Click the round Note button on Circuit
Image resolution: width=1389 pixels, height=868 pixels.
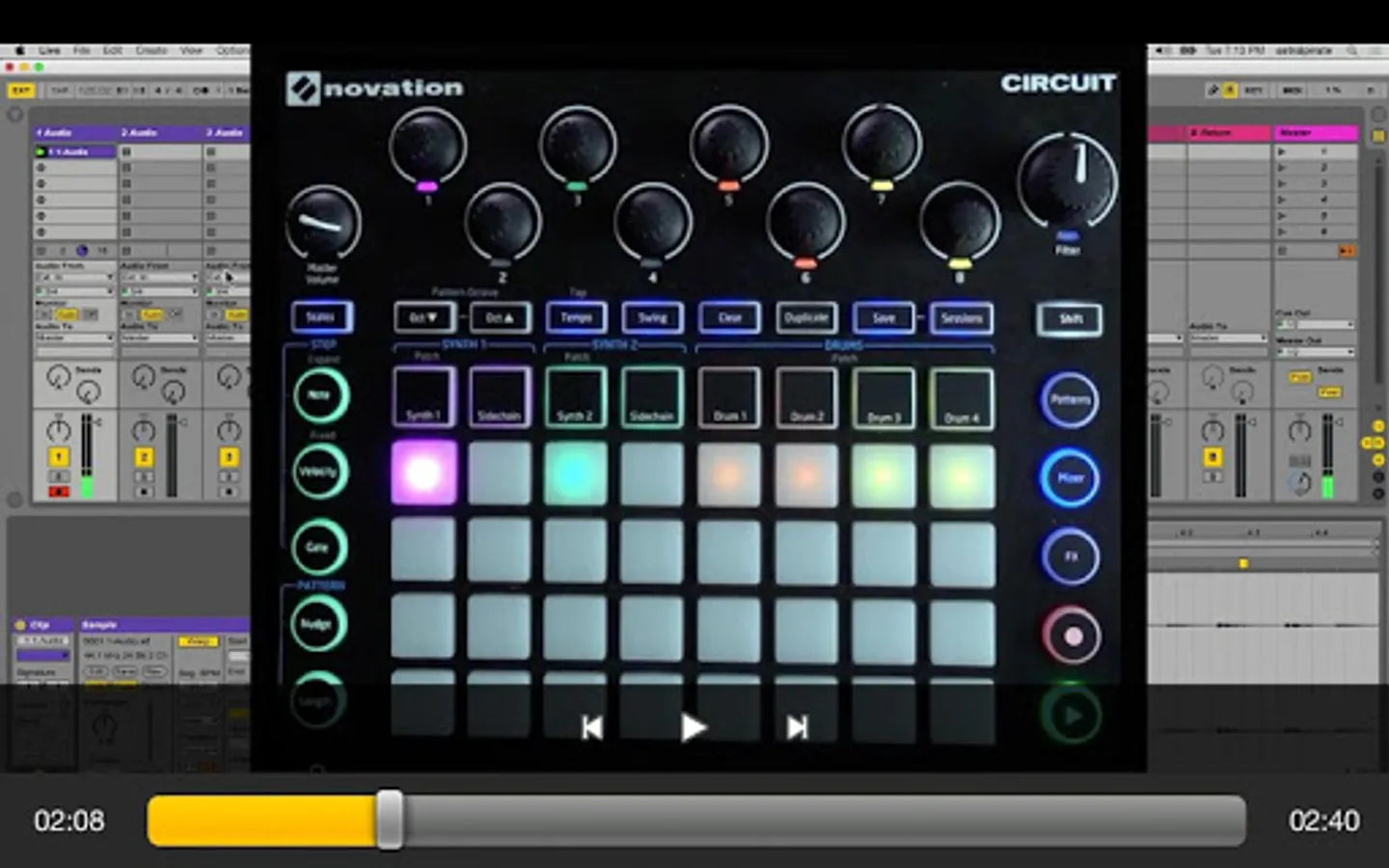319,394
